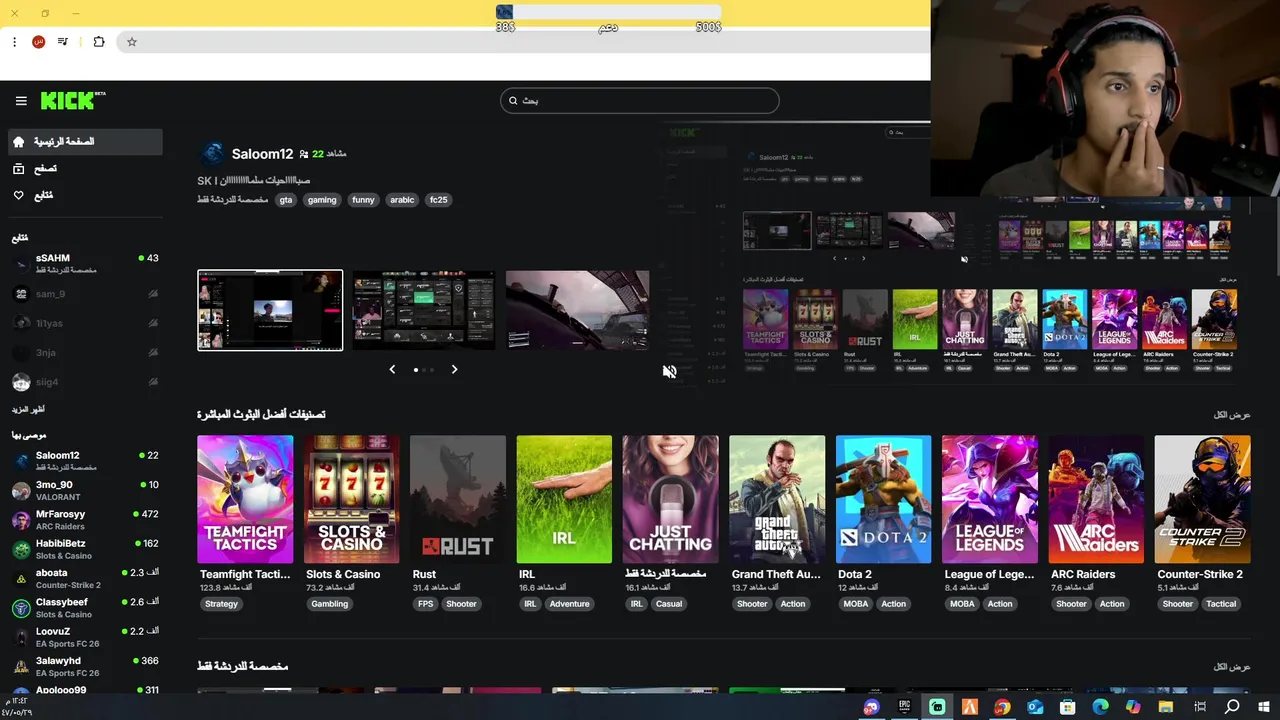Click the red Chrome profile avatar
This screenshot has width=1280, height=720.
point(38,42)
